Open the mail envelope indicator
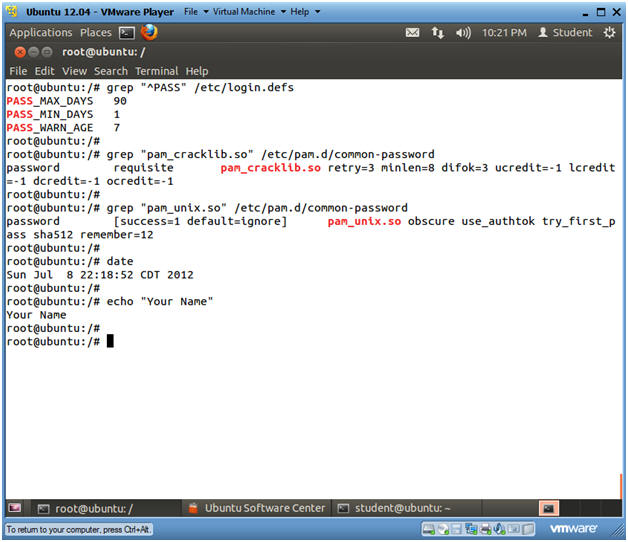Screen dimensions: 628x542 pyautogui.click(x=412, y=33)
